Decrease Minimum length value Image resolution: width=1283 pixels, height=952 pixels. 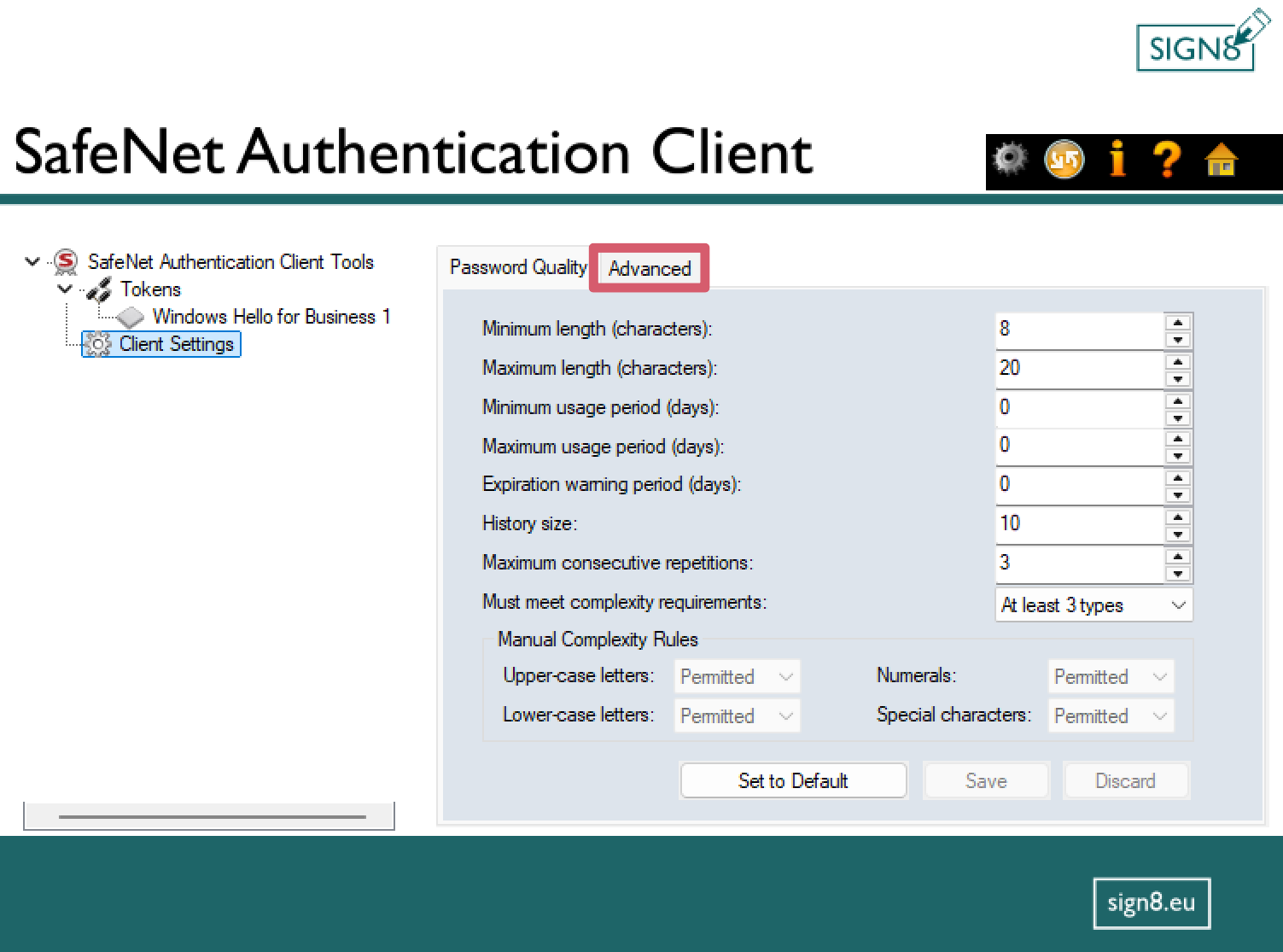coord(1178,340)
